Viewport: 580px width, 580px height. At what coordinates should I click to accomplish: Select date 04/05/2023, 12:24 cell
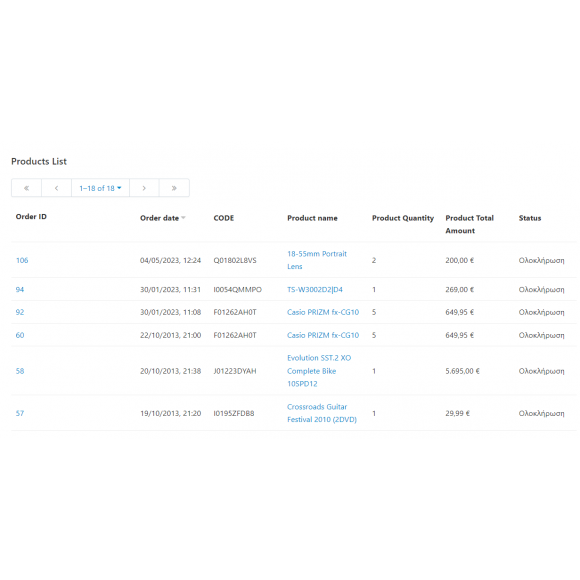click(171, 260)
